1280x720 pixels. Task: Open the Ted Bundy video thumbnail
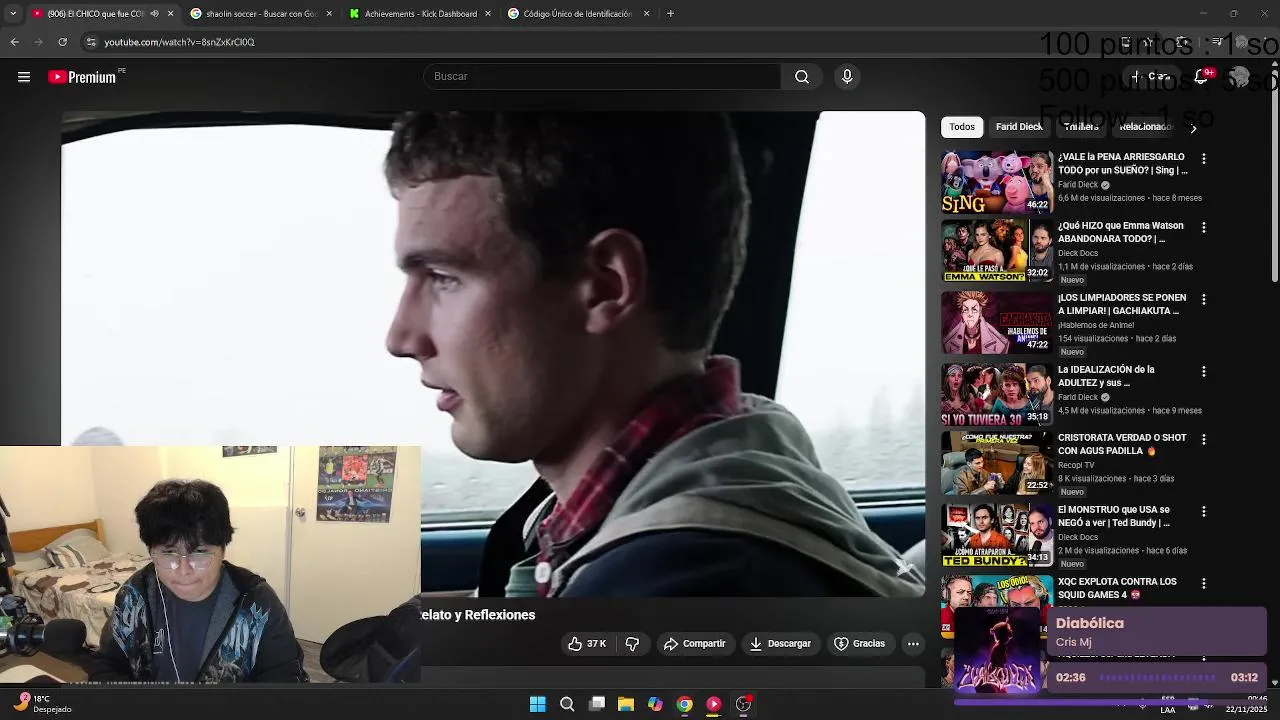(997, 535)
